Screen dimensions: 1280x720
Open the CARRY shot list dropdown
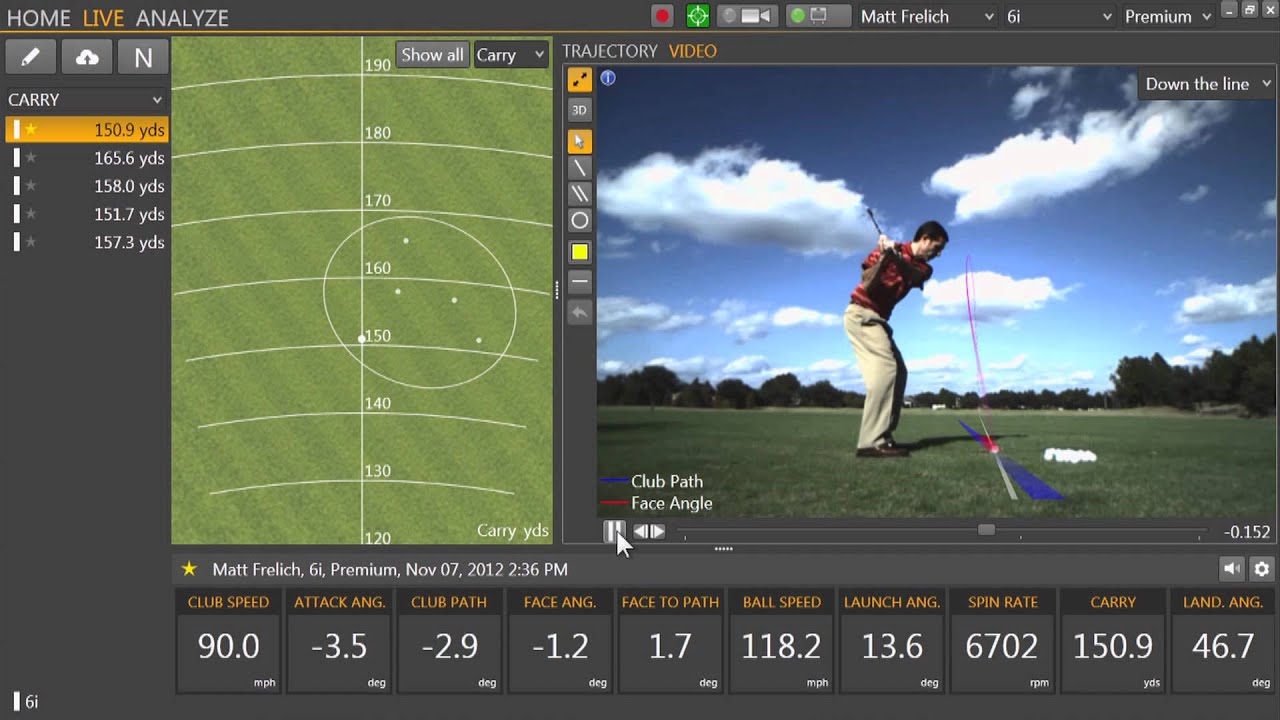[x=85, y=100]
